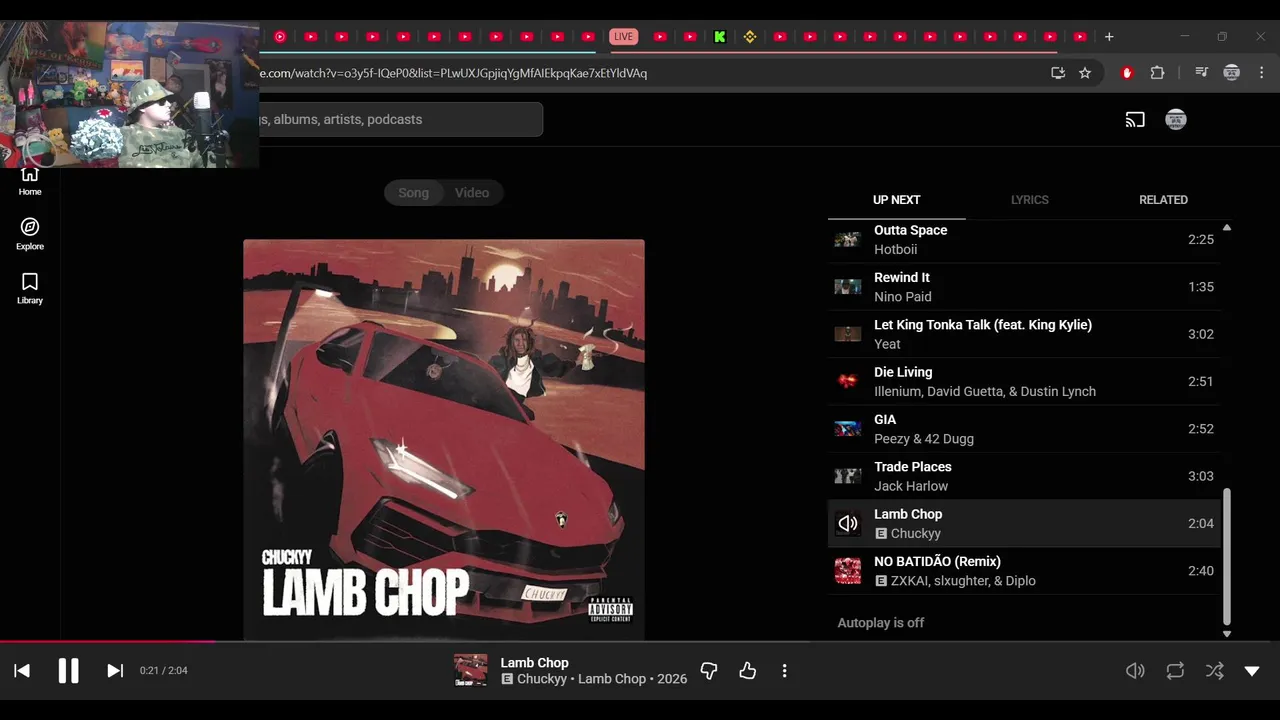The width and height of the screenshot is (1280, 720).
Task: Click the queue scroll down arrow
Action: [1227, 634]
